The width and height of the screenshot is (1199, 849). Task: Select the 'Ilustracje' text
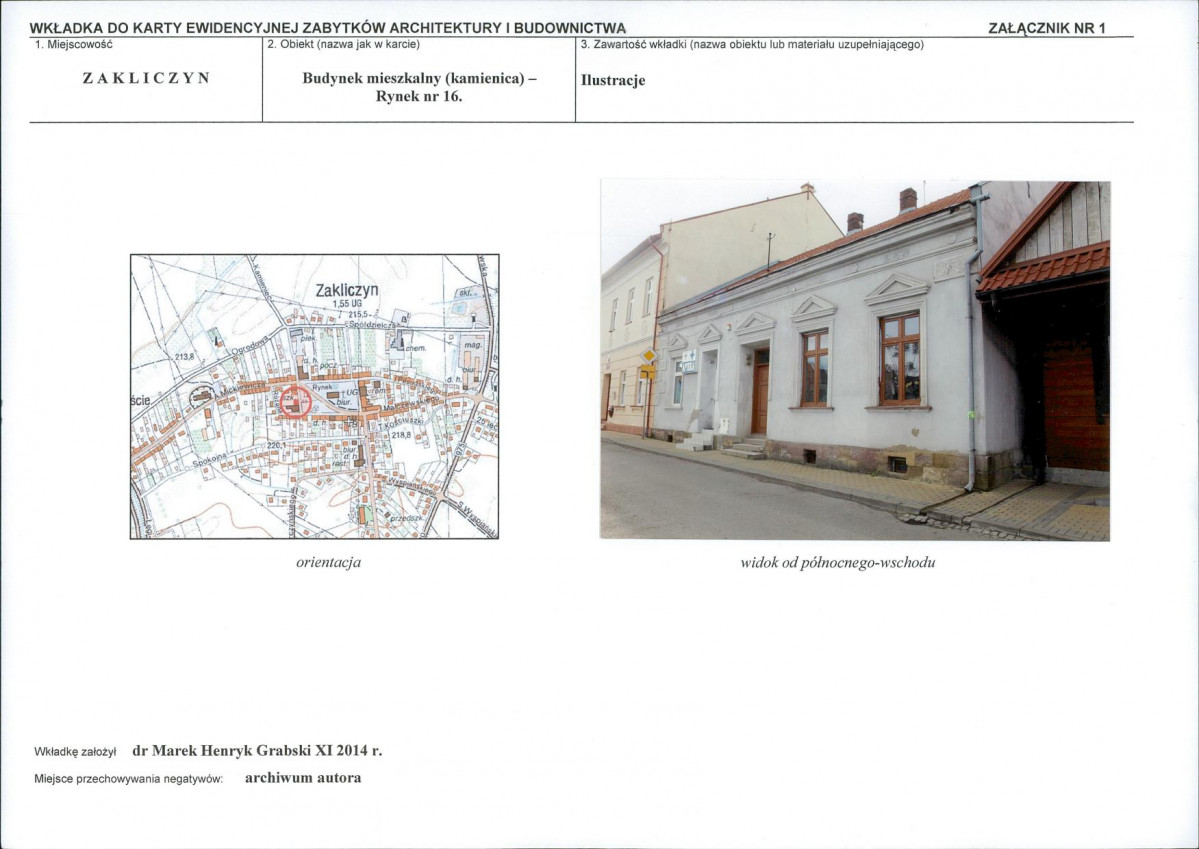pos(613,80)
